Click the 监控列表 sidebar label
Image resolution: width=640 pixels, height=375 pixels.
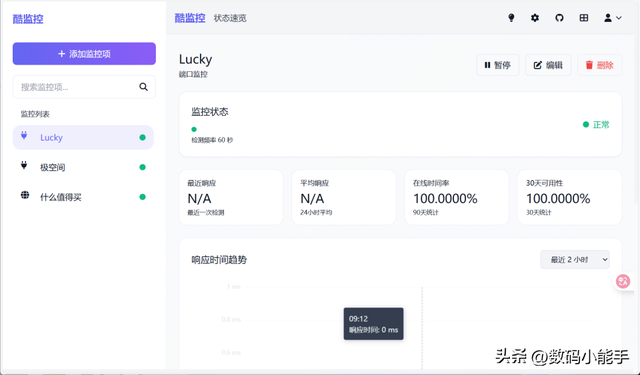[35, 114]
